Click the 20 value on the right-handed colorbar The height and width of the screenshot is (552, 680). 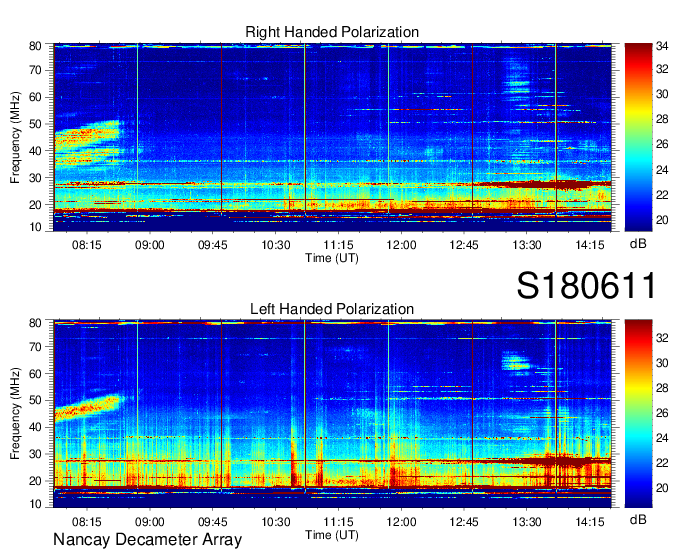pyautogui.click(x=662, y=220)
